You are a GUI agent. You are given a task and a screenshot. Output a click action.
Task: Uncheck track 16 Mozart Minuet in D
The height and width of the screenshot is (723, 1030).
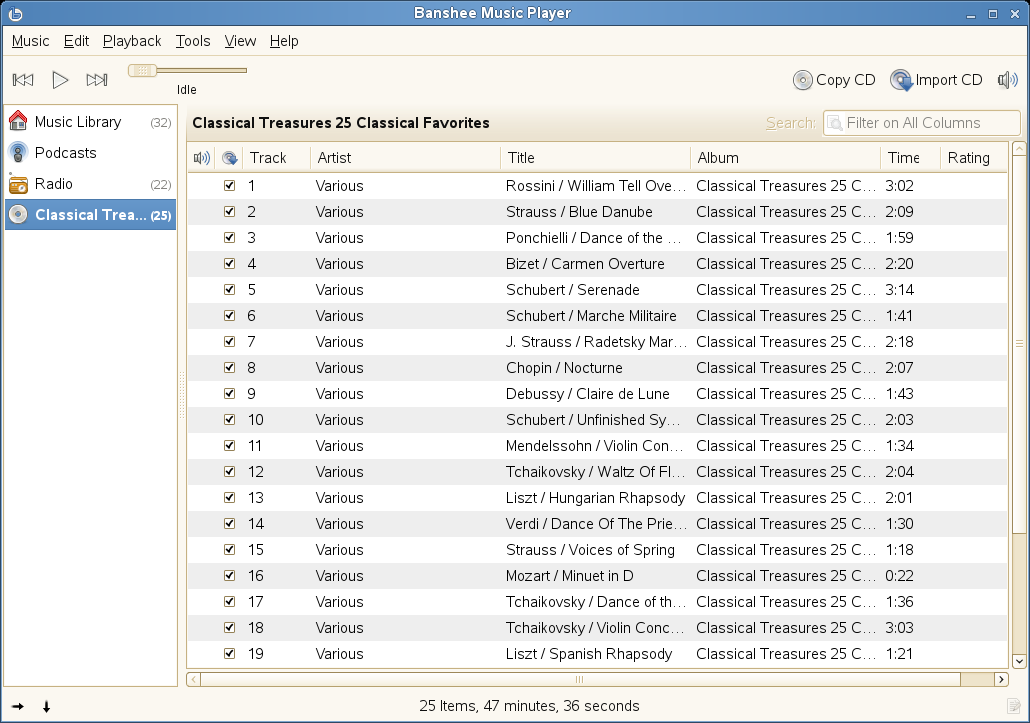coord(229,575)
